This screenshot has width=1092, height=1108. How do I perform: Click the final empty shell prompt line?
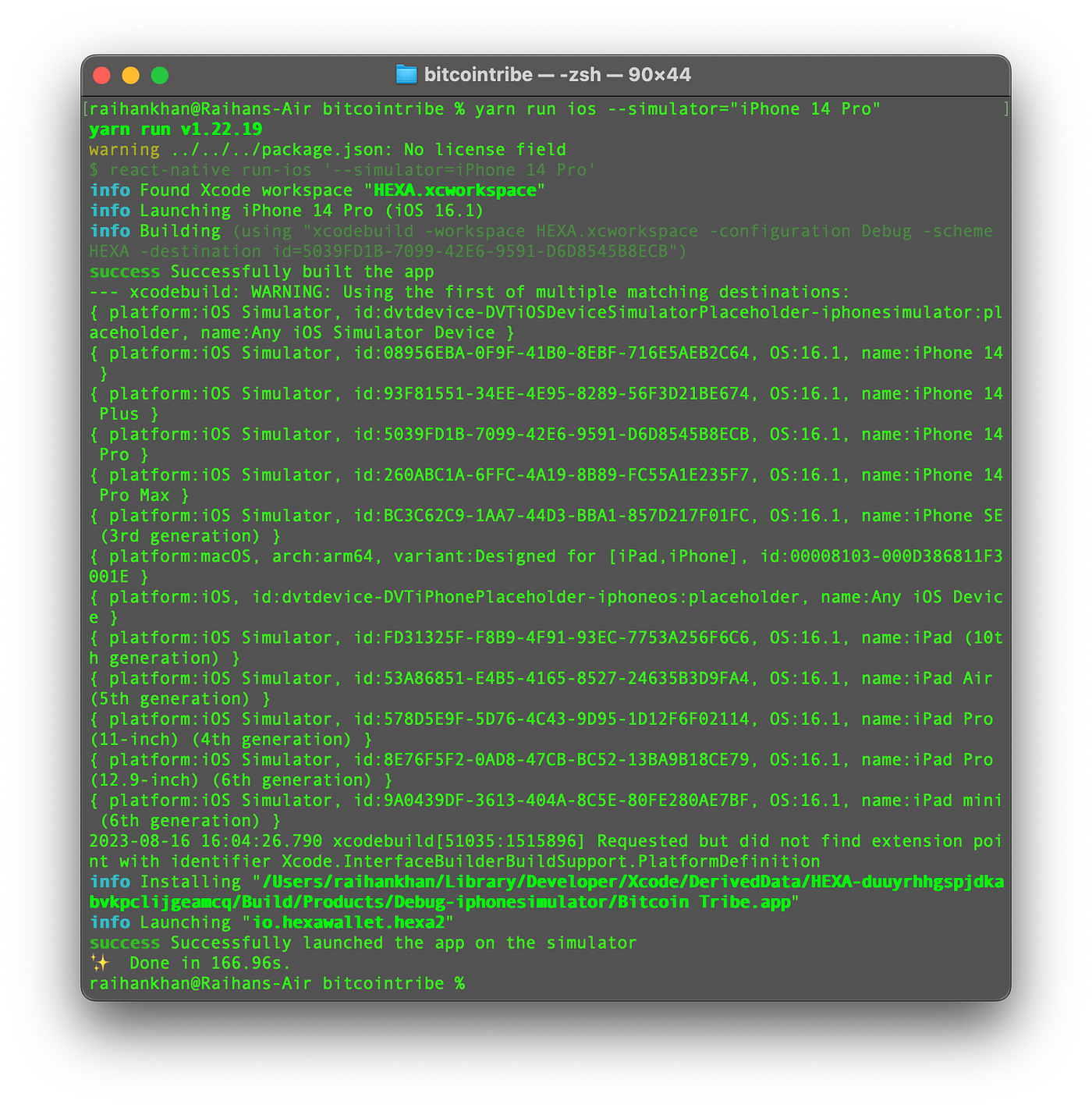coord(277,983)
